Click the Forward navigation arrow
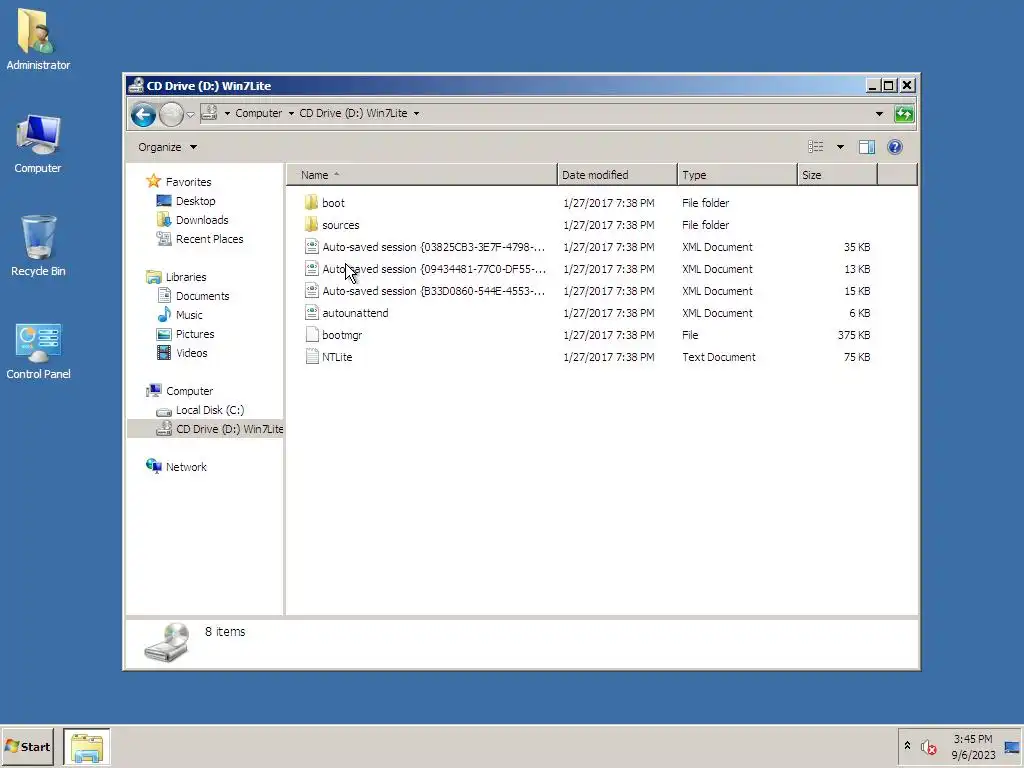The height and width of the screenshot is (768, 1024). click(171, 115)
